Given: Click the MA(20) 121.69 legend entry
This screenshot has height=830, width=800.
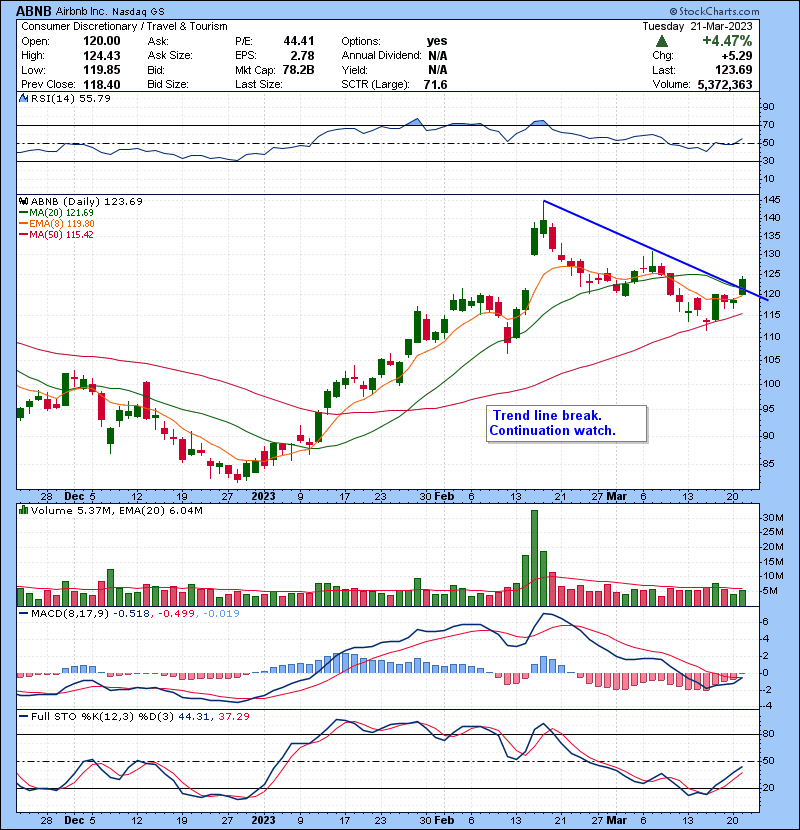Looking at the screenshot, I should coord(57,212).
